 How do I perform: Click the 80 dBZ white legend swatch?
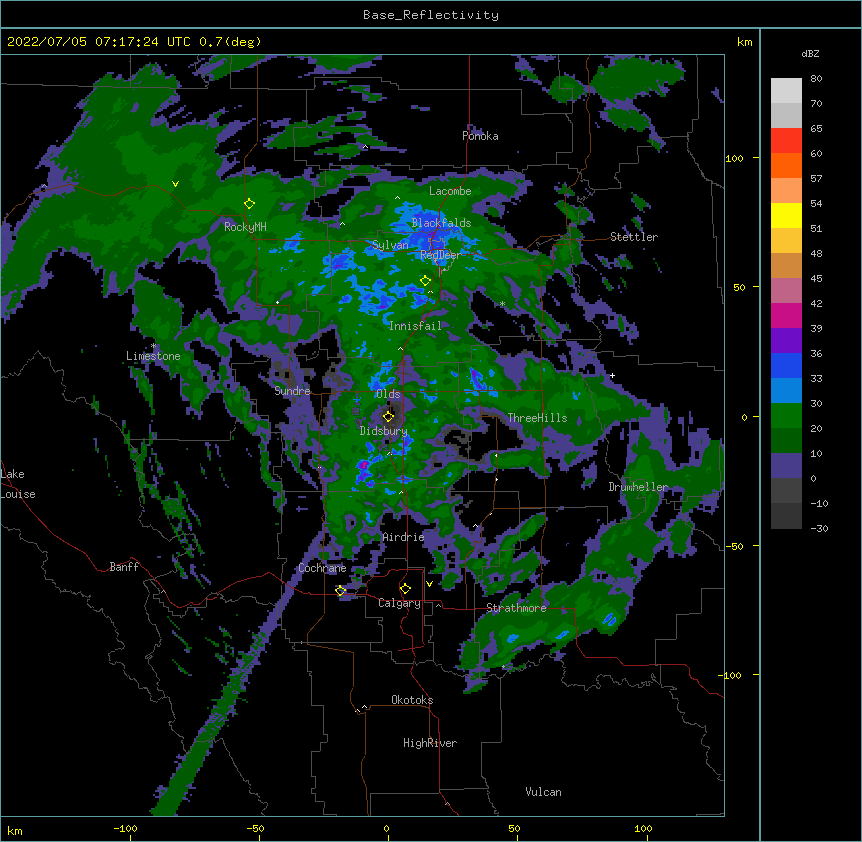pos(786,91)
